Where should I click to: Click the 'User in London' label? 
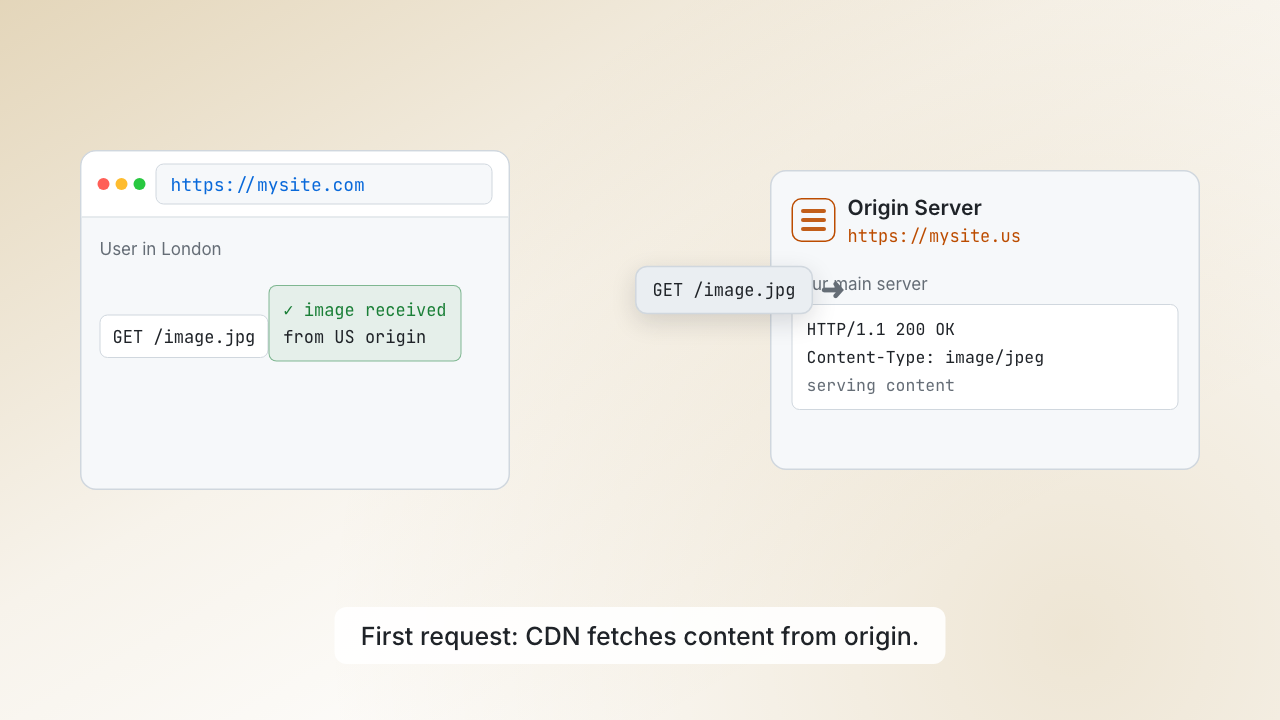pyautogui.click(x=161, y=249)
